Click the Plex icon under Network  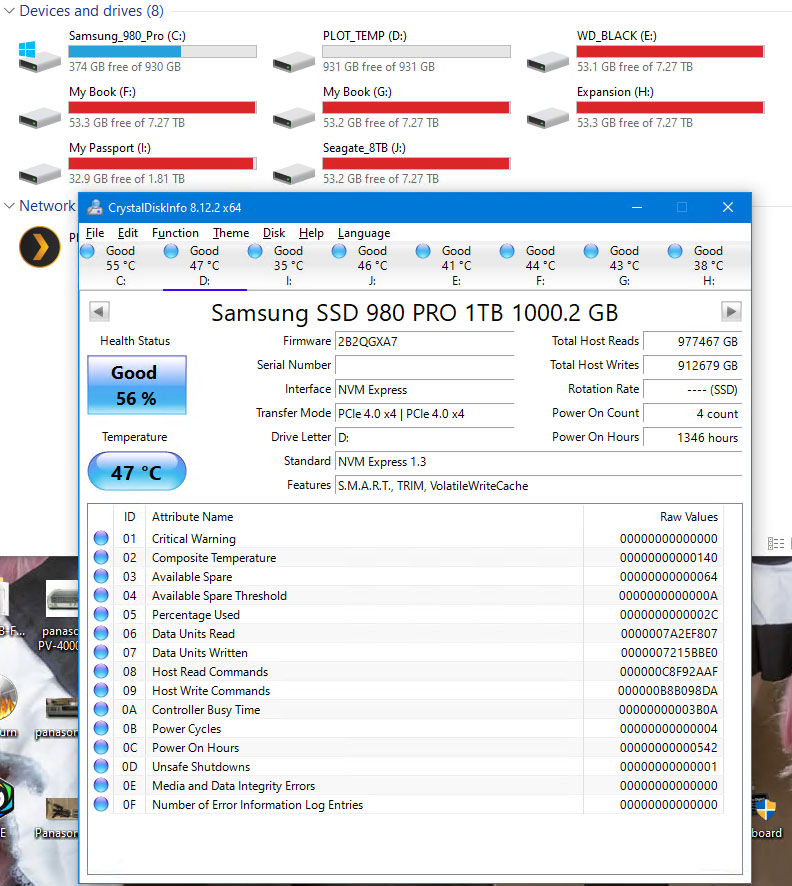[x=40, y=246]
